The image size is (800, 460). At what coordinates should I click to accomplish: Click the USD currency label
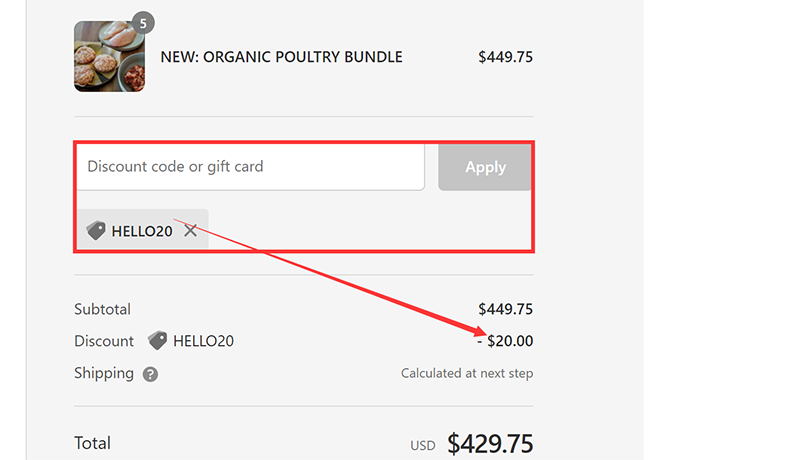click(423, 446)
